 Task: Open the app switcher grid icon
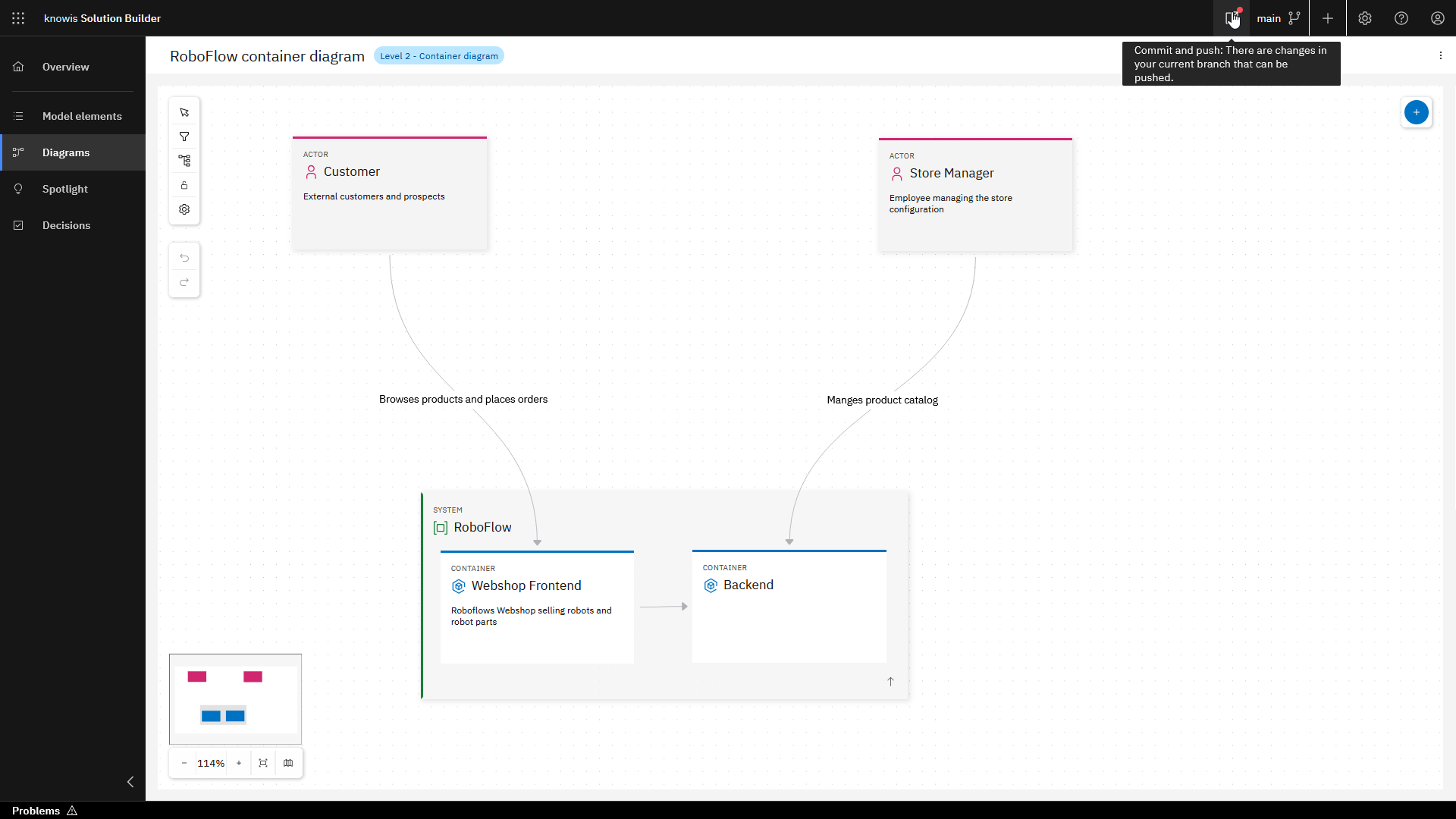point(18,18)
